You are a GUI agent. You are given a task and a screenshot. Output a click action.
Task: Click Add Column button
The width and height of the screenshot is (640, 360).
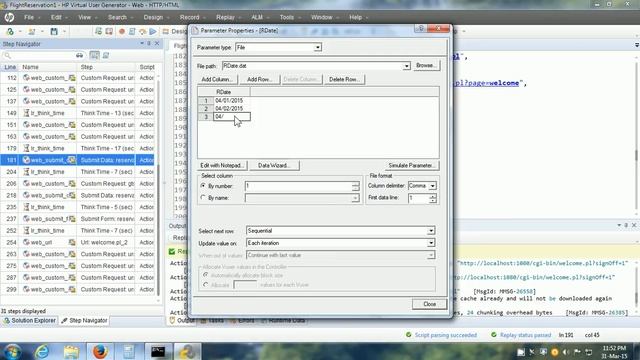217,80
